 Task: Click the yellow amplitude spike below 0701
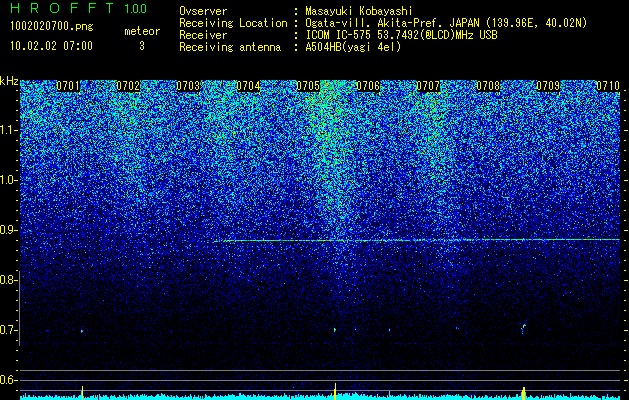82,392
